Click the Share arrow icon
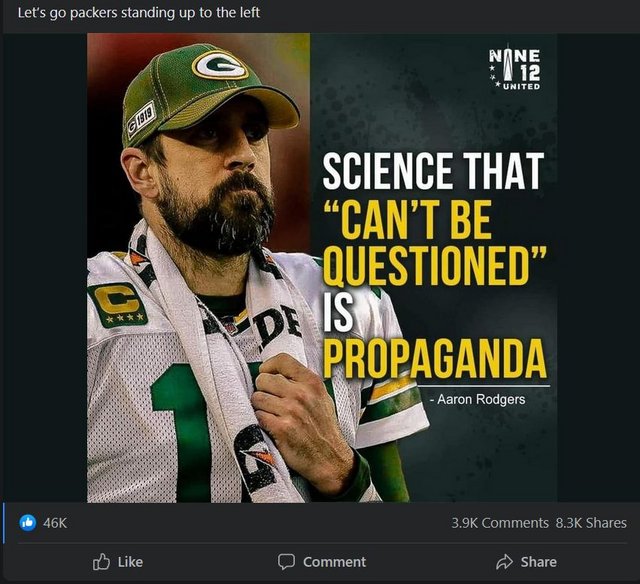The width and height of the screenshot is (640, 584). (x=504, y=562)
